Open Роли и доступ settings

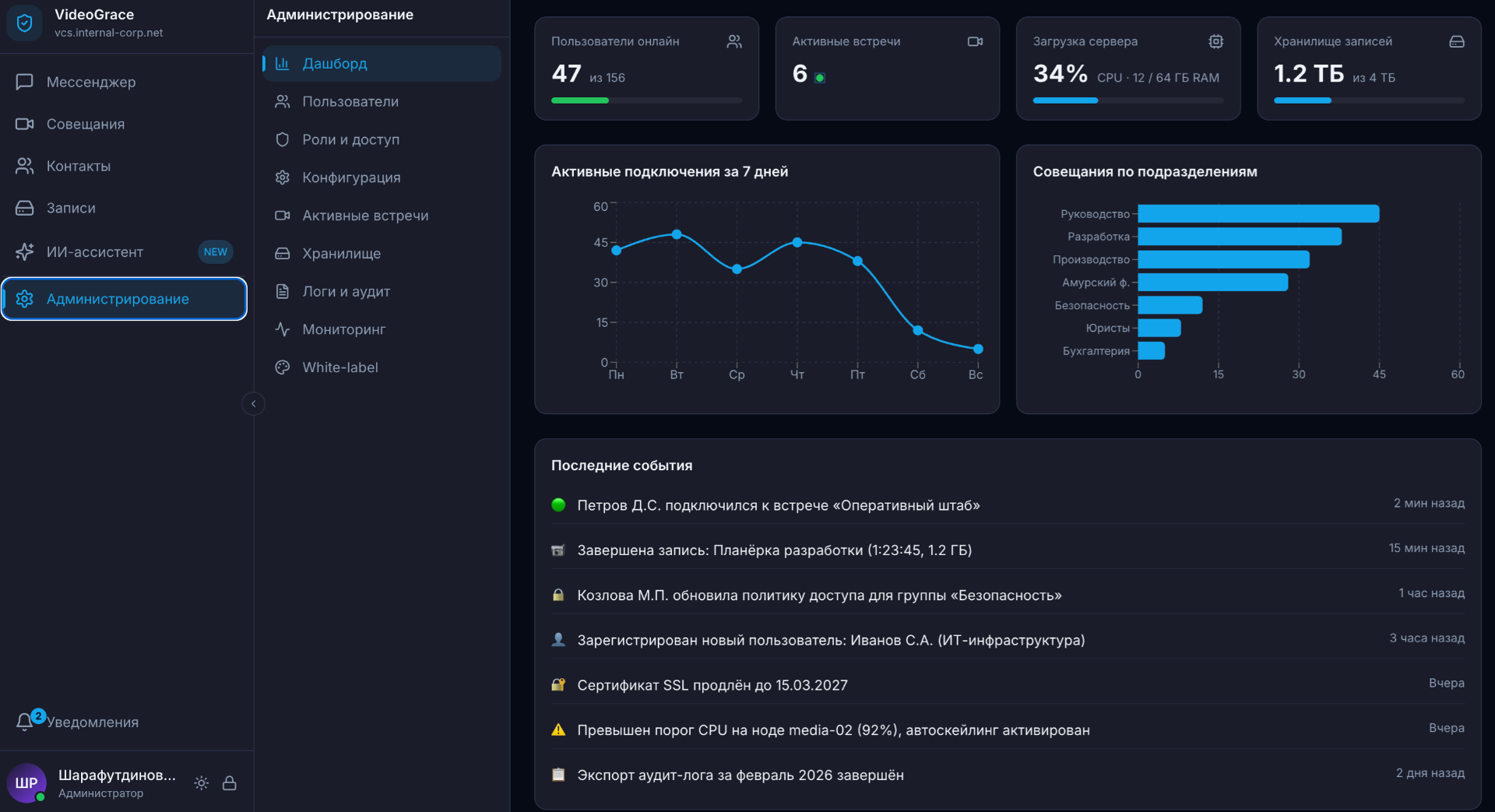pyautogui.click(x=382, y=139)
